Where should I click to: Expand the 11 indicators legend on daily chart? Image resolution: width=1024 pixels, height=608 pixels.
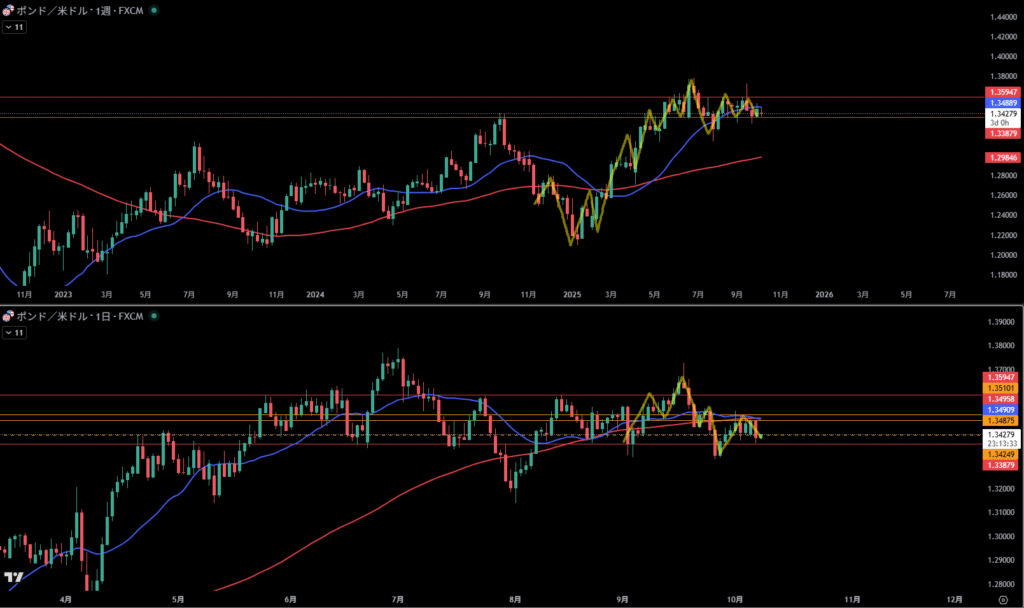(x=14, y=334)
